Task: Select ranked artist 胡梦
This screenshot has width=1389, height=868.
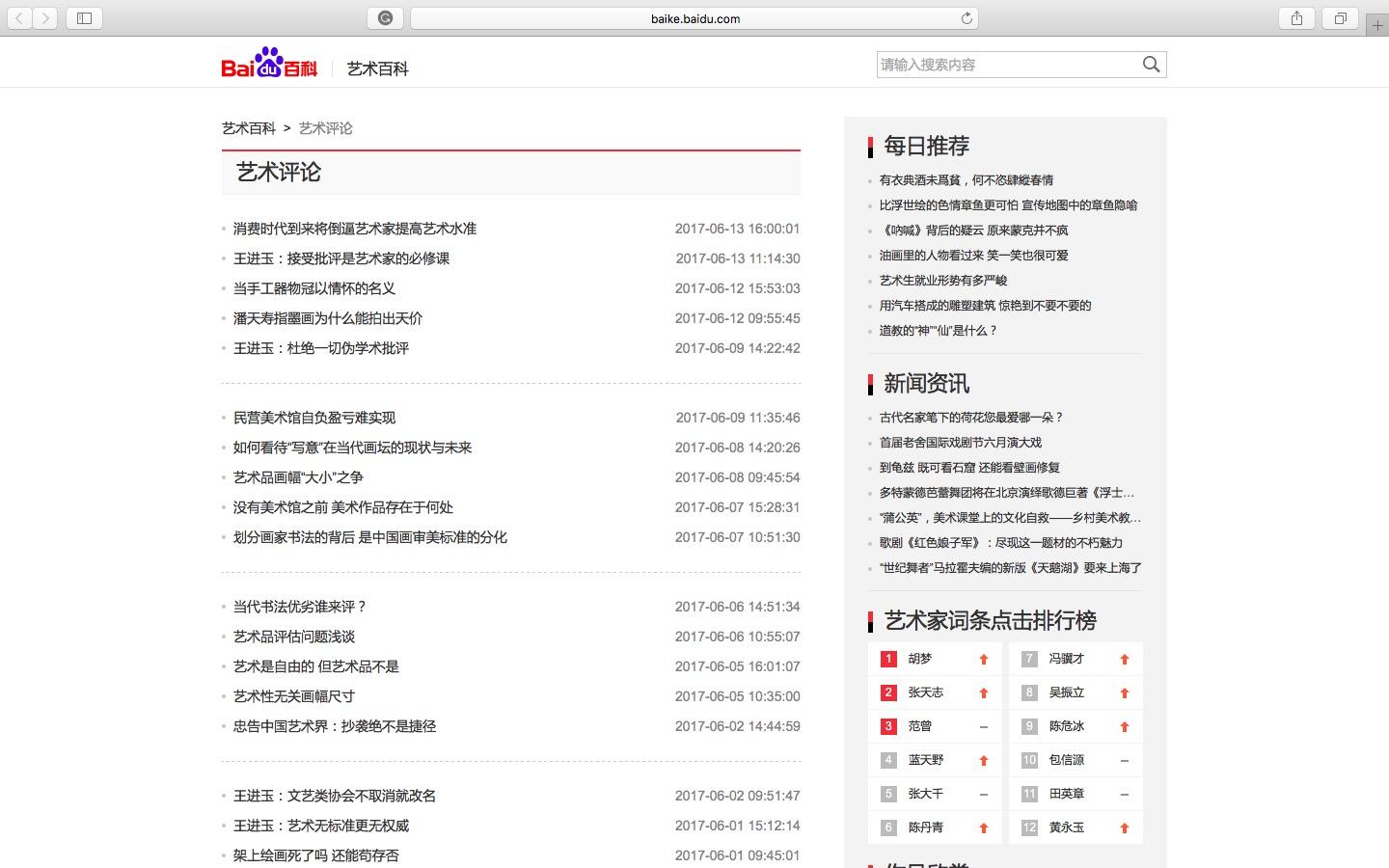Action: pos(920,659)
